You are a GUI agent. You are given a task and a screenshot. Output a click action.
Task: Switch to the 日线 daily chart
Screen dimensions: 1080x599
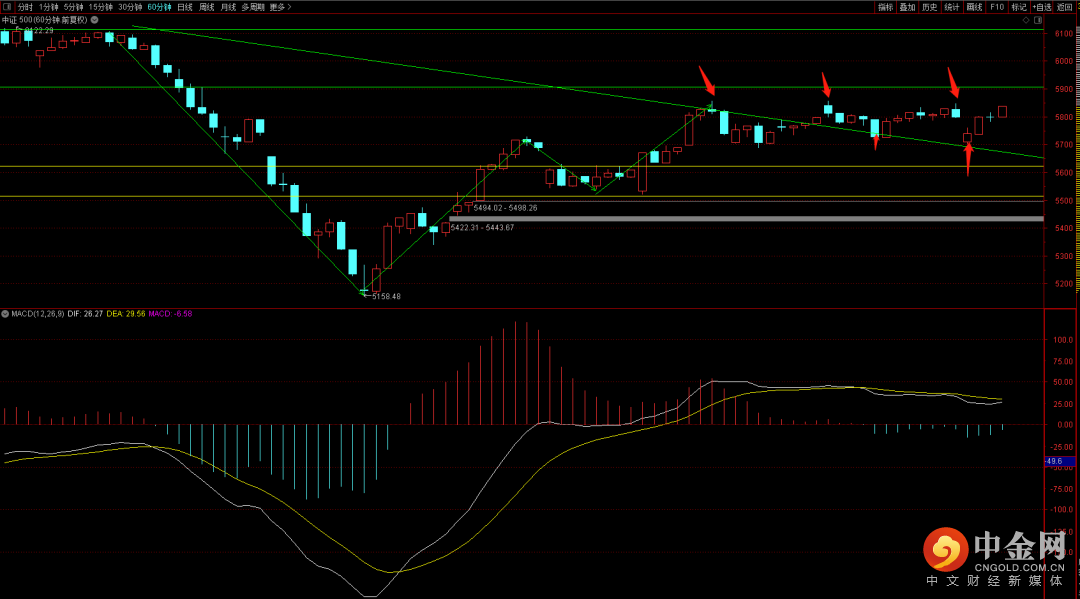tap(185, 7)
